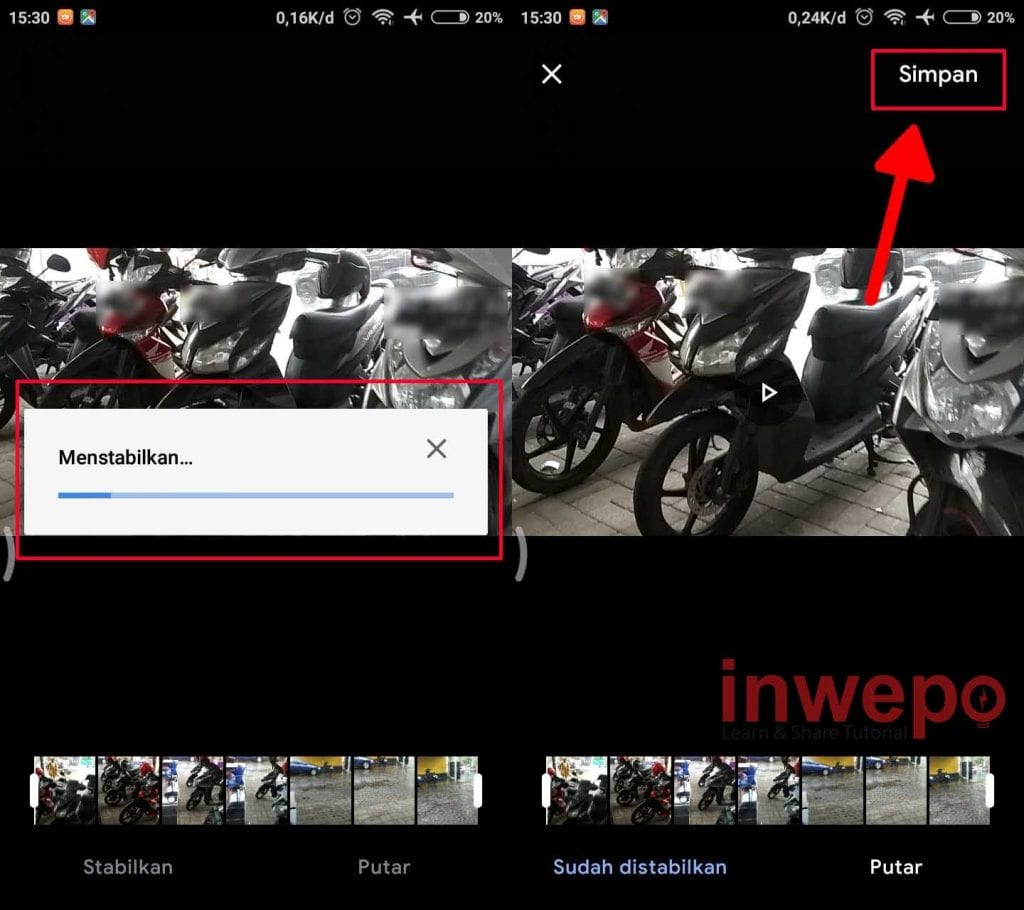Viewport: 1024px width, 910px height.
Task: Tap the Google Maps icon in left status bar
Action: click(88, 17)
